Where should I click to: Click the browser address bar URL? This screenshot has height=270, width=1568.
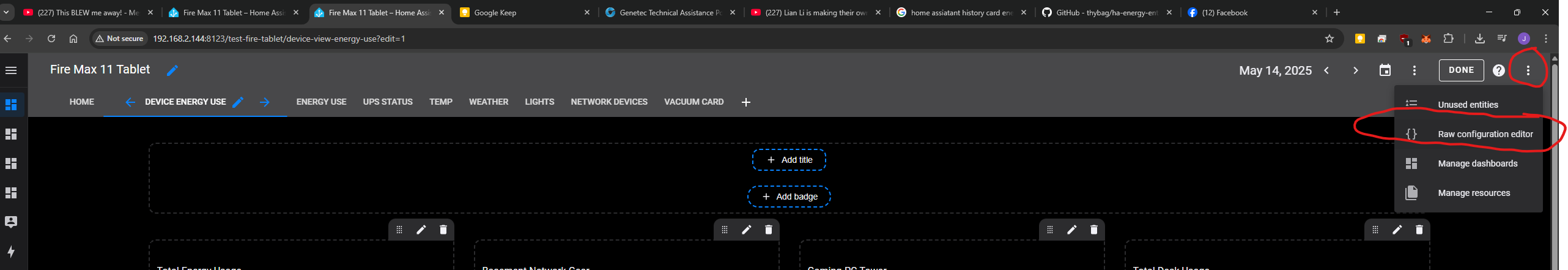(279, 39)
